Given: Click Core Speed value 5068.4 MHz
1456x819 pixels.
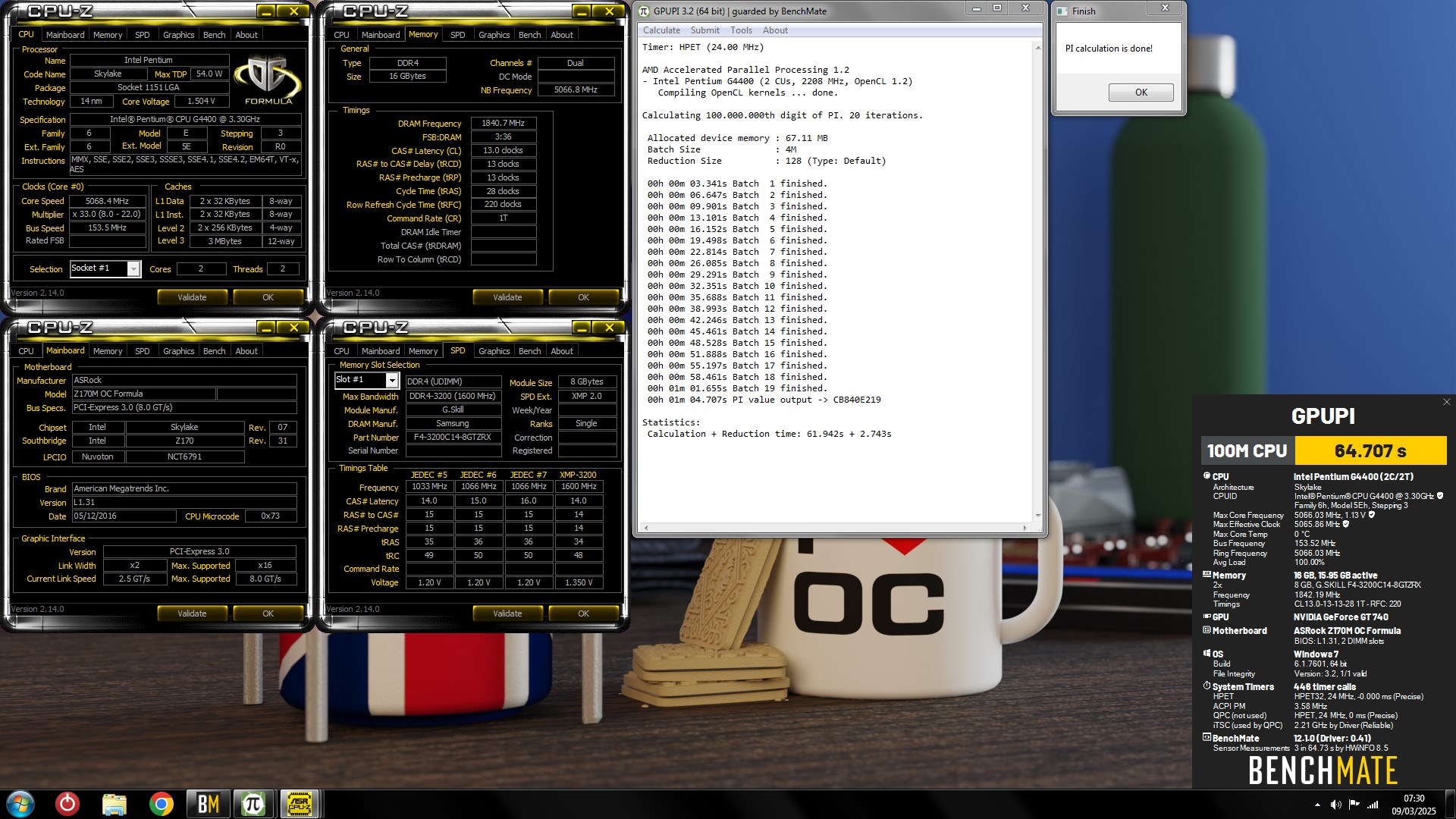Looking at the screenshot, I should tap(107, 201).
